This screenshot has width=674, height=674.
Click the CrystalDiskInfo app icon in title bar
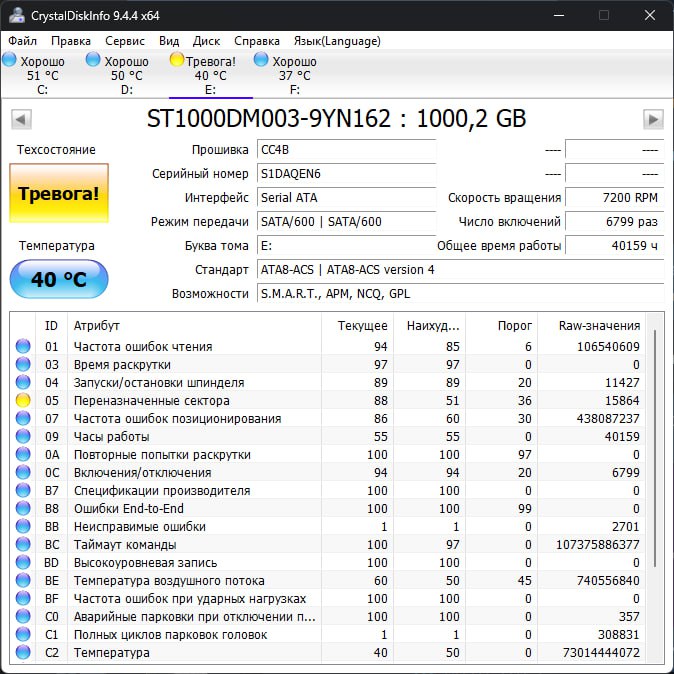click(17, 15)
